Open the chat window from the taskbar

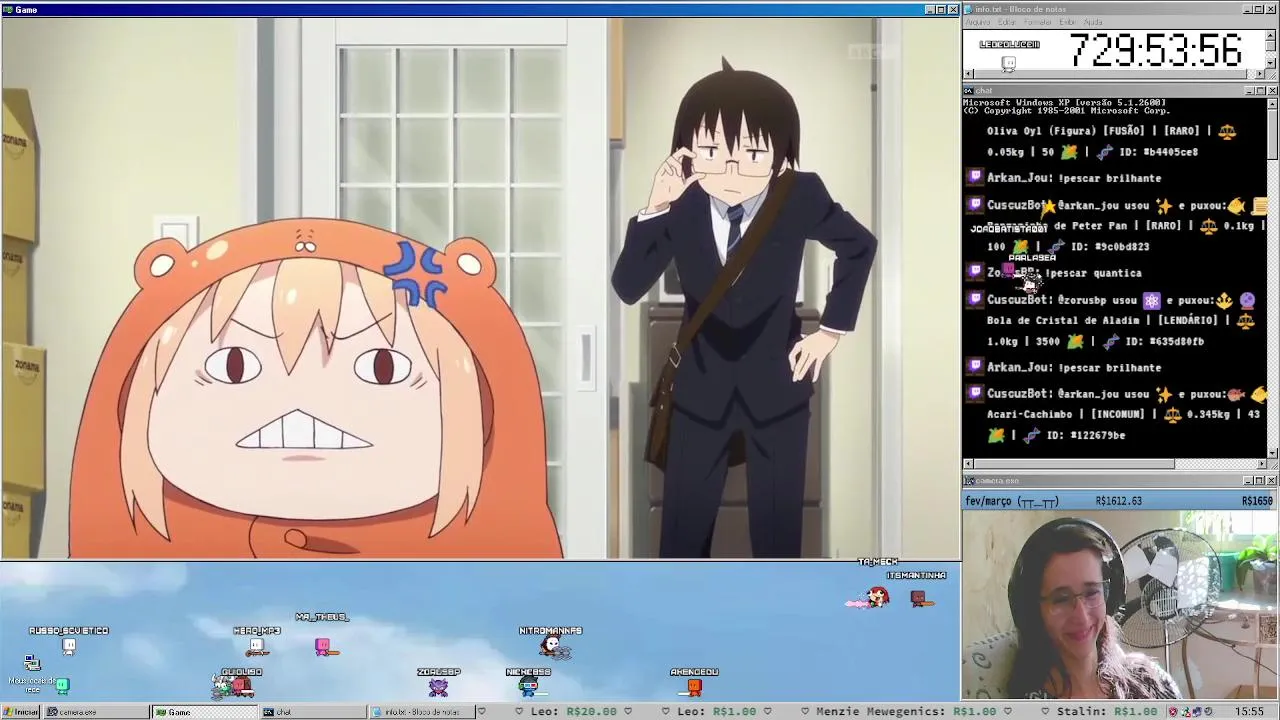click(313, 712)
